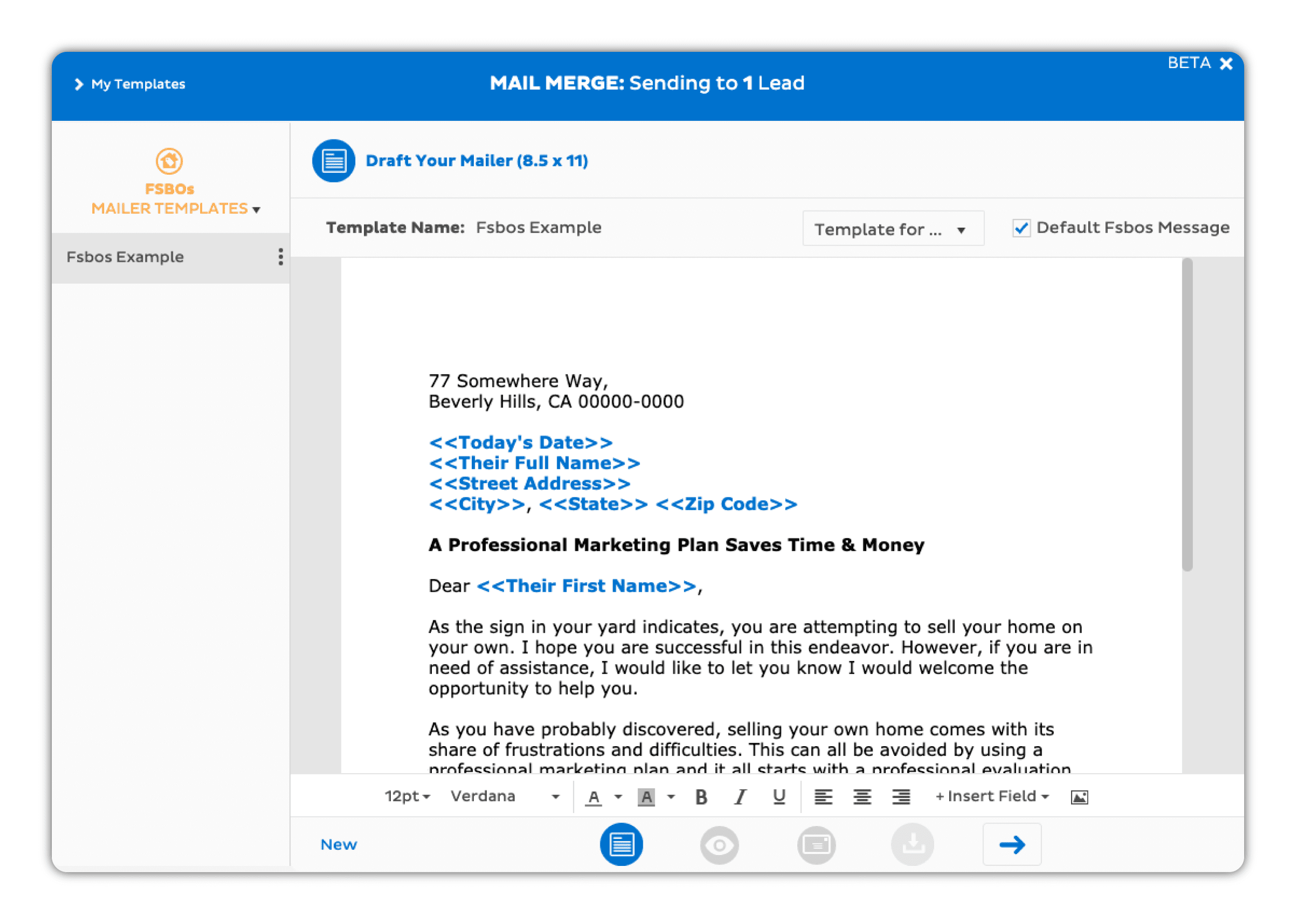Open the Preview eye step
1296x924 pixels.
pos(720,846)
